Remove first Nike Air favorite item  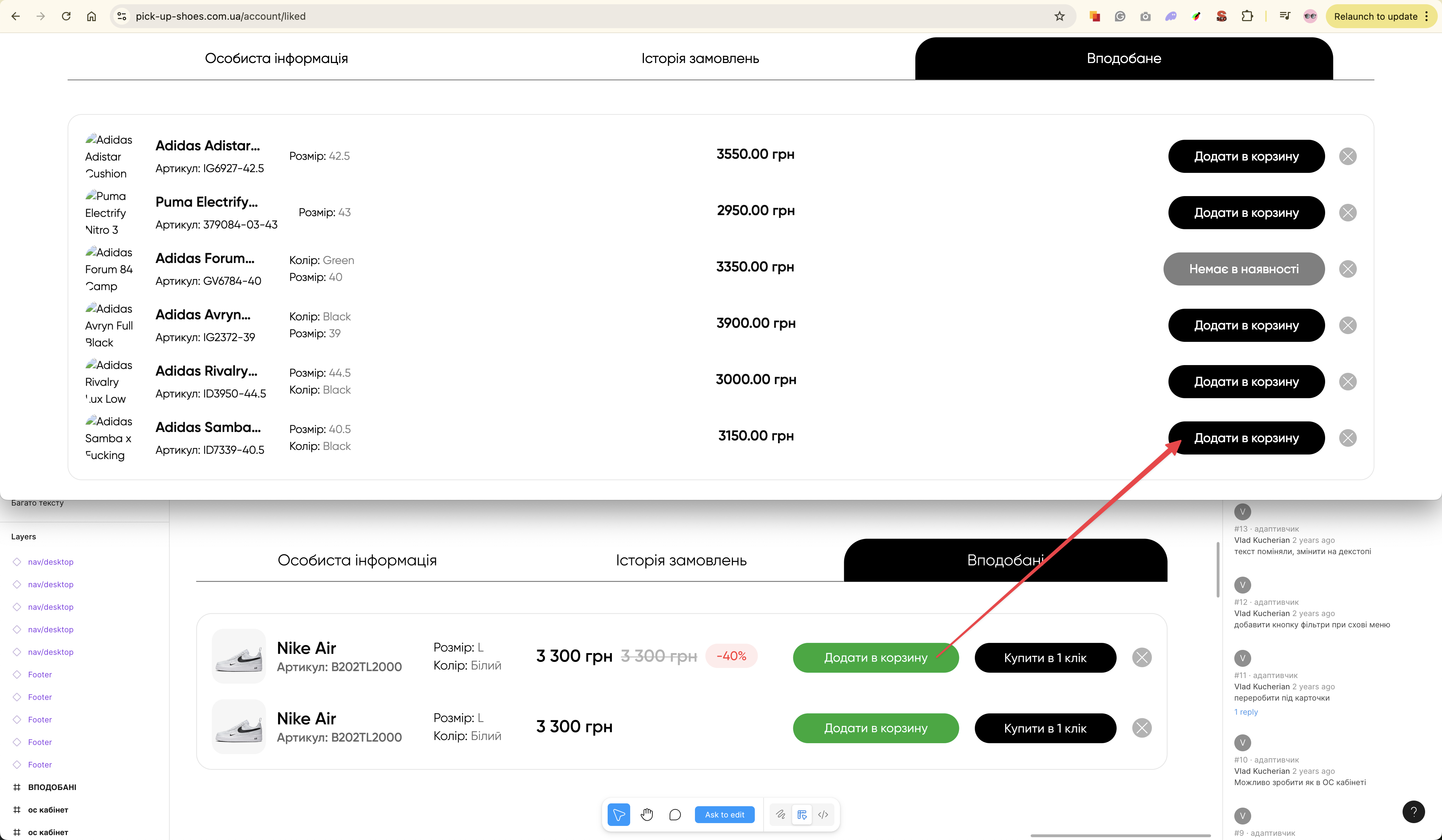click(x=1142, y=658)
